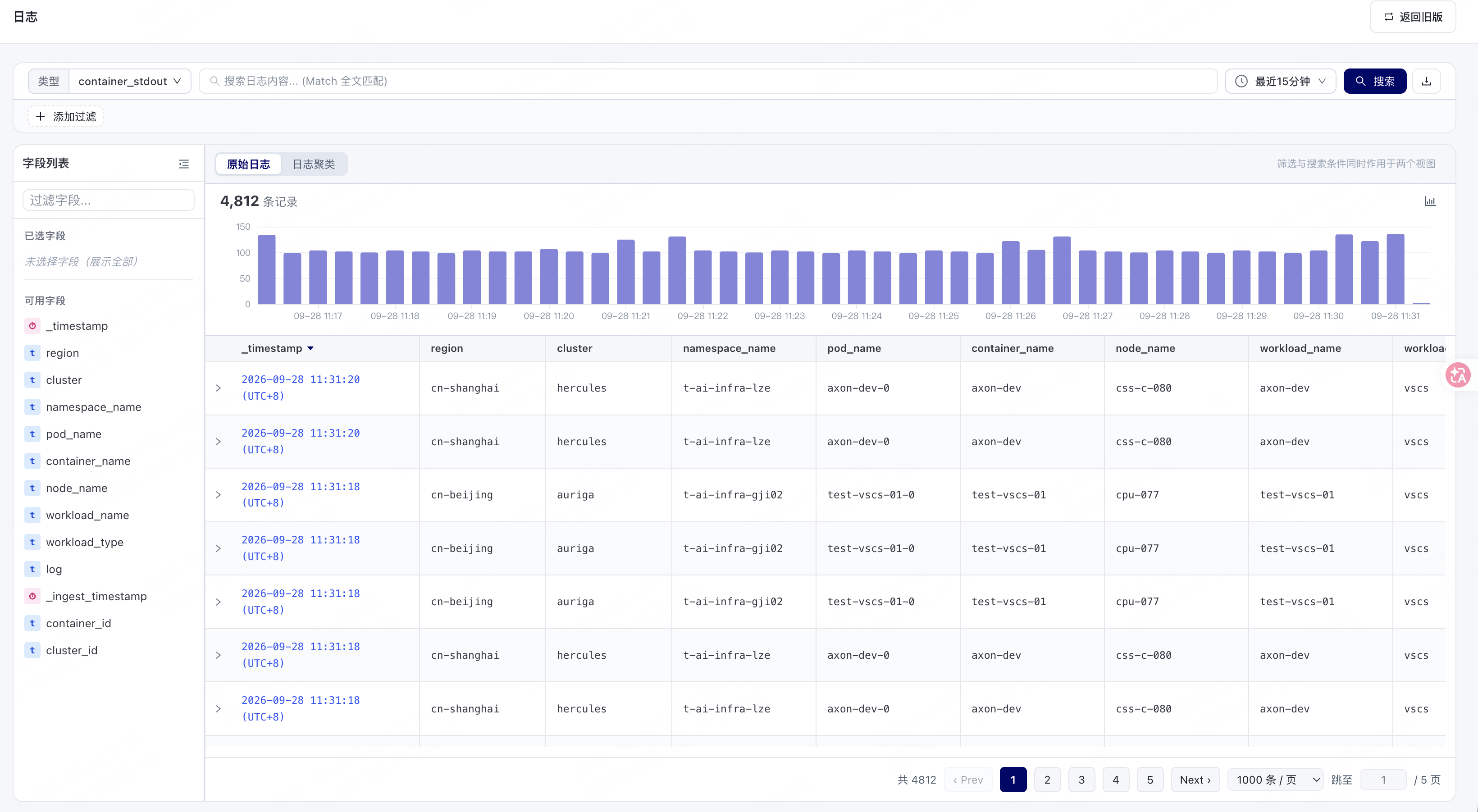Click the 搜索 search button
The width and height of the screenshot is (1478, 812).
pos(1375,81)
